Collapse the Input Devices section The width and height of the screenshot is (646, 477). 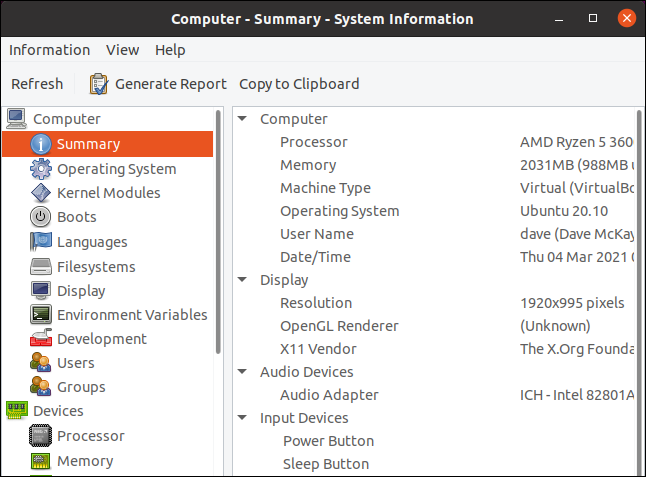click(243, 418)
